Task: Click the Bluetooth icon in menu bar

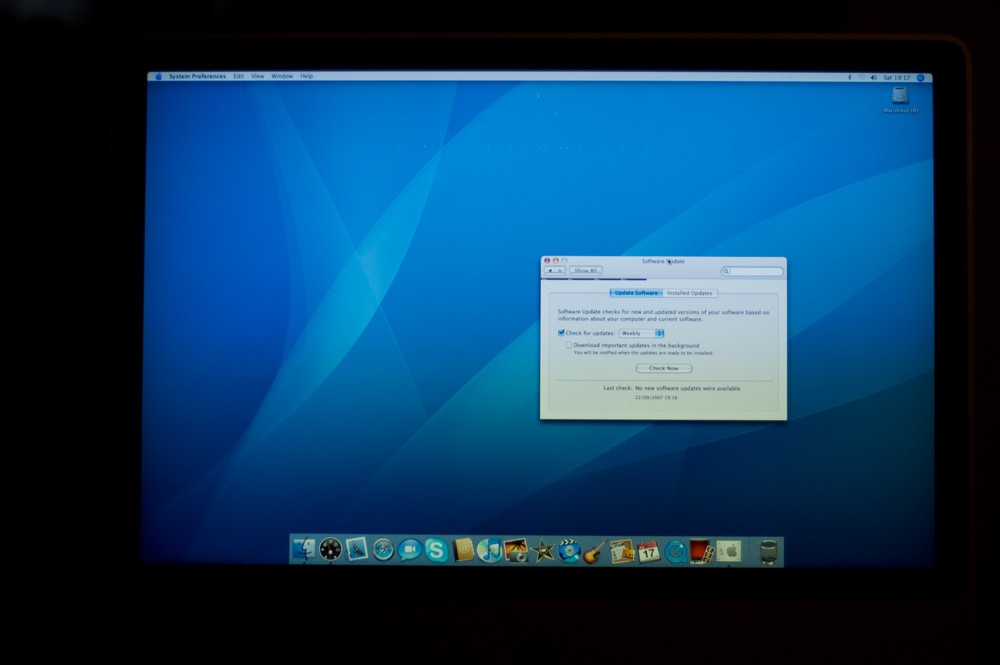Action: pos(849,78)
